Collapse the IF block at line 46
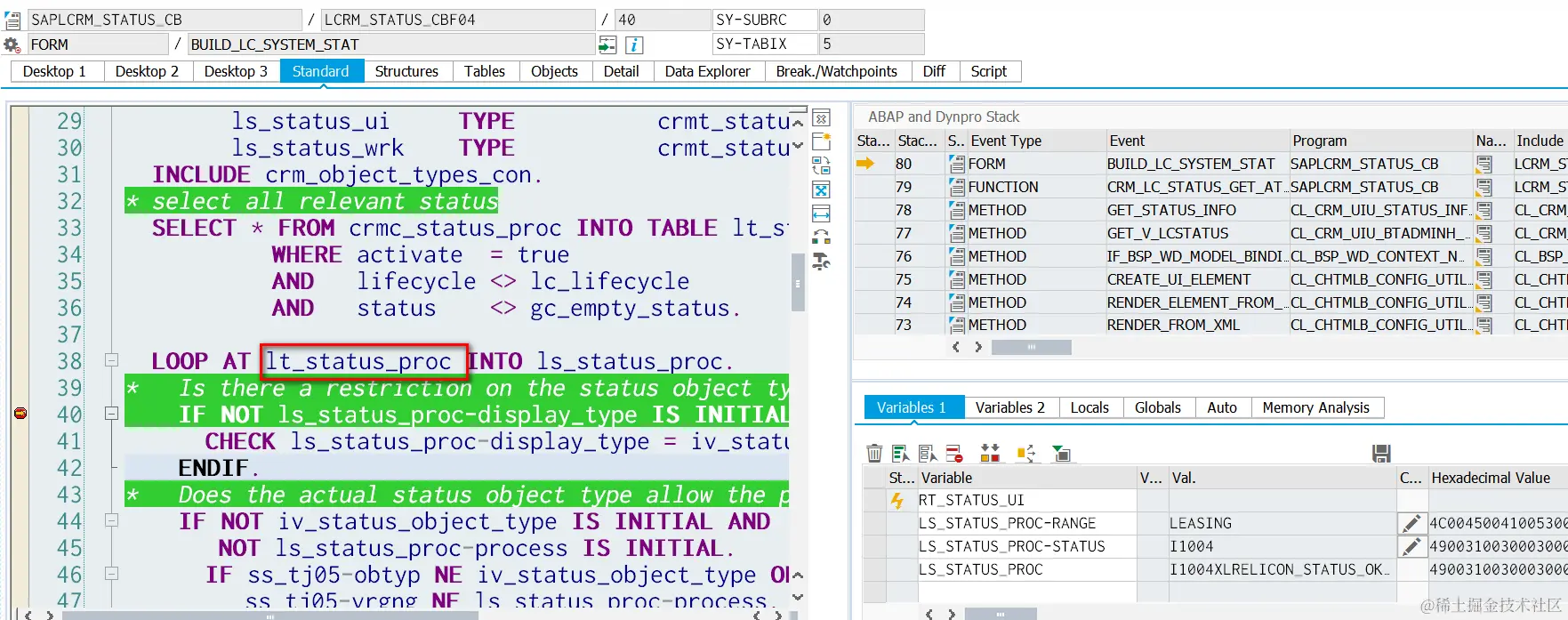The height and width of the screenshot is (620, 1568). (x=111, y=574)
